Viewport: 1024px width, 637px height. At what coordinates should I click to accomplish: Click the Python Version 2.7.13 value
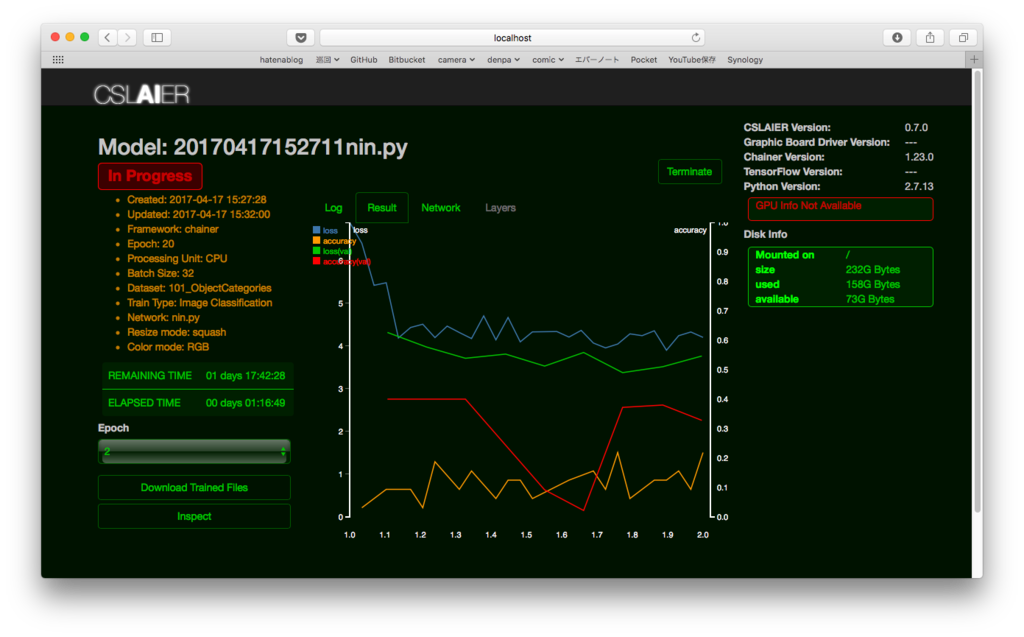919,186
